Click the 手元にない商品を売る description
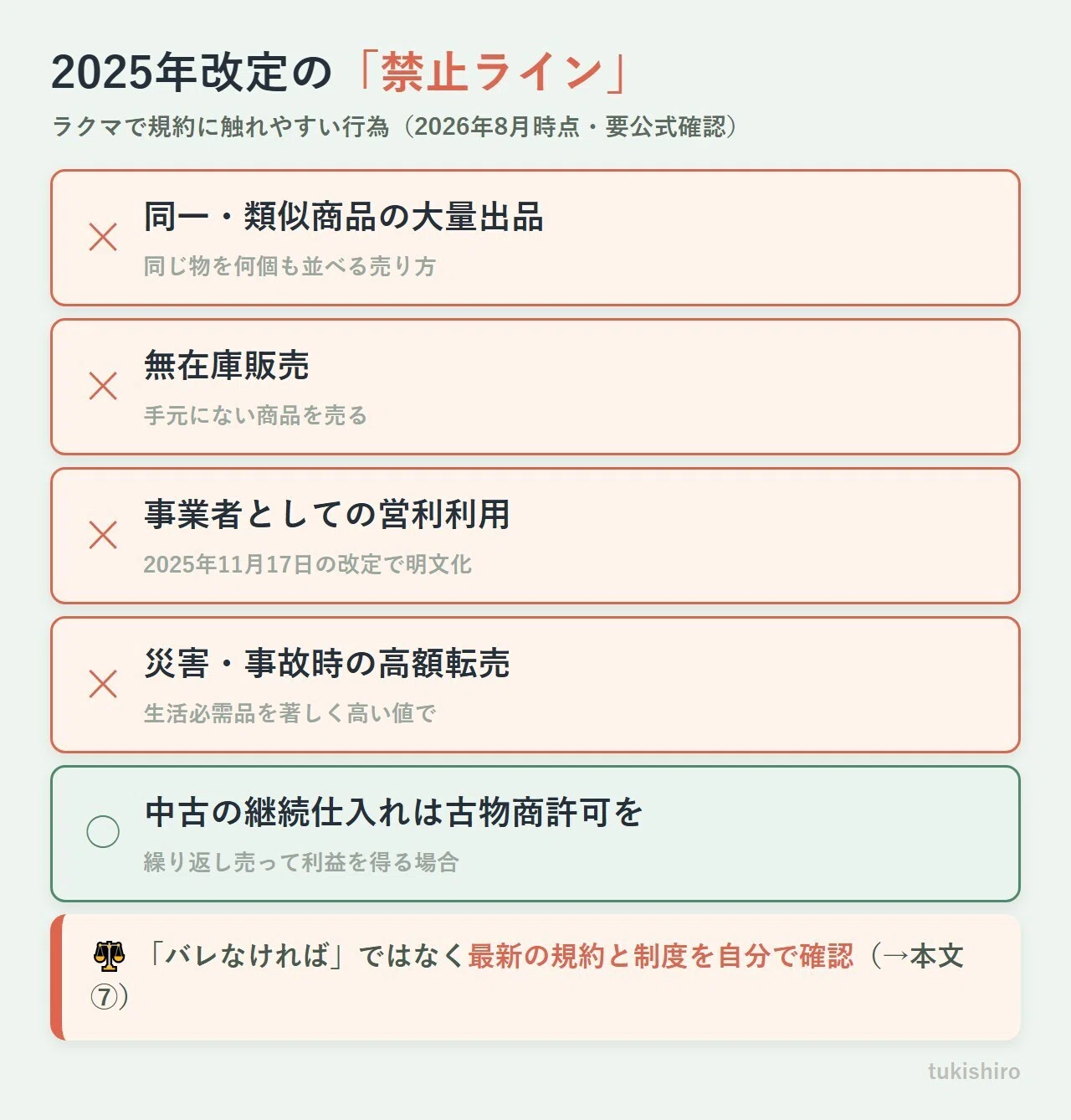The width and height of the screenshot is (1071, 1120). coord(256,415)
